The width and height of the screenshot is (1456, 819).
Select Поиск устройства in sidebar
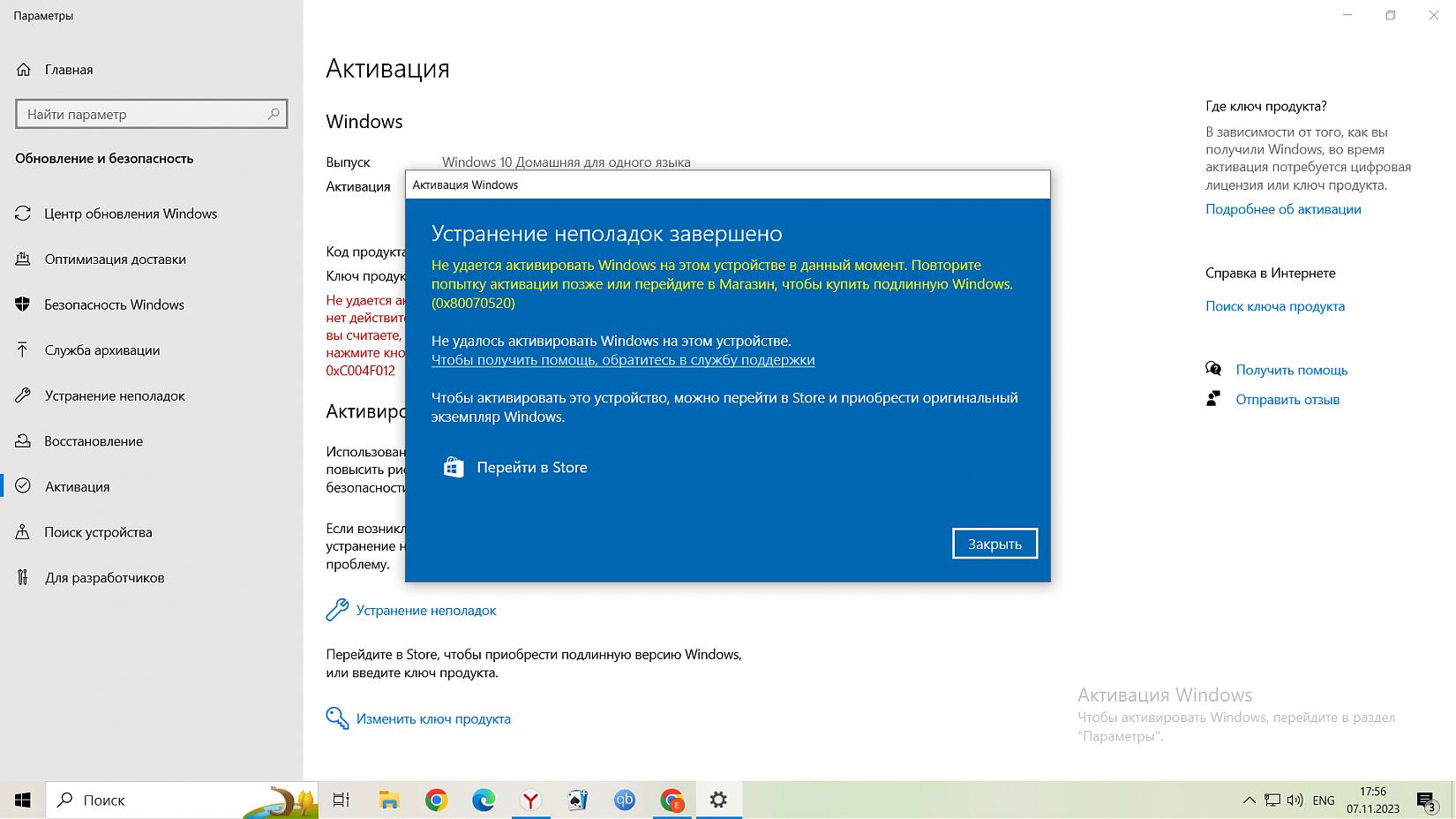coord(98,532)
